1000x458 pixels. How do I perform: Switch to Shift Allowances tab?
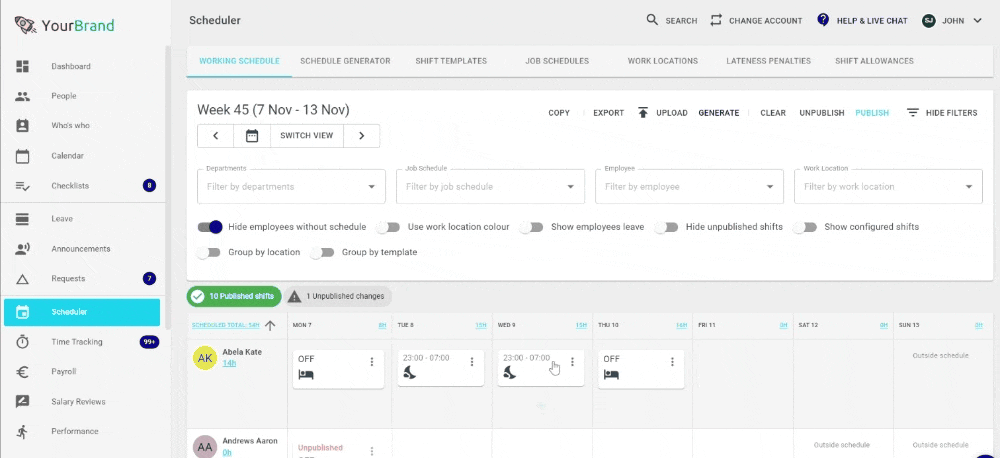point(874,61)
